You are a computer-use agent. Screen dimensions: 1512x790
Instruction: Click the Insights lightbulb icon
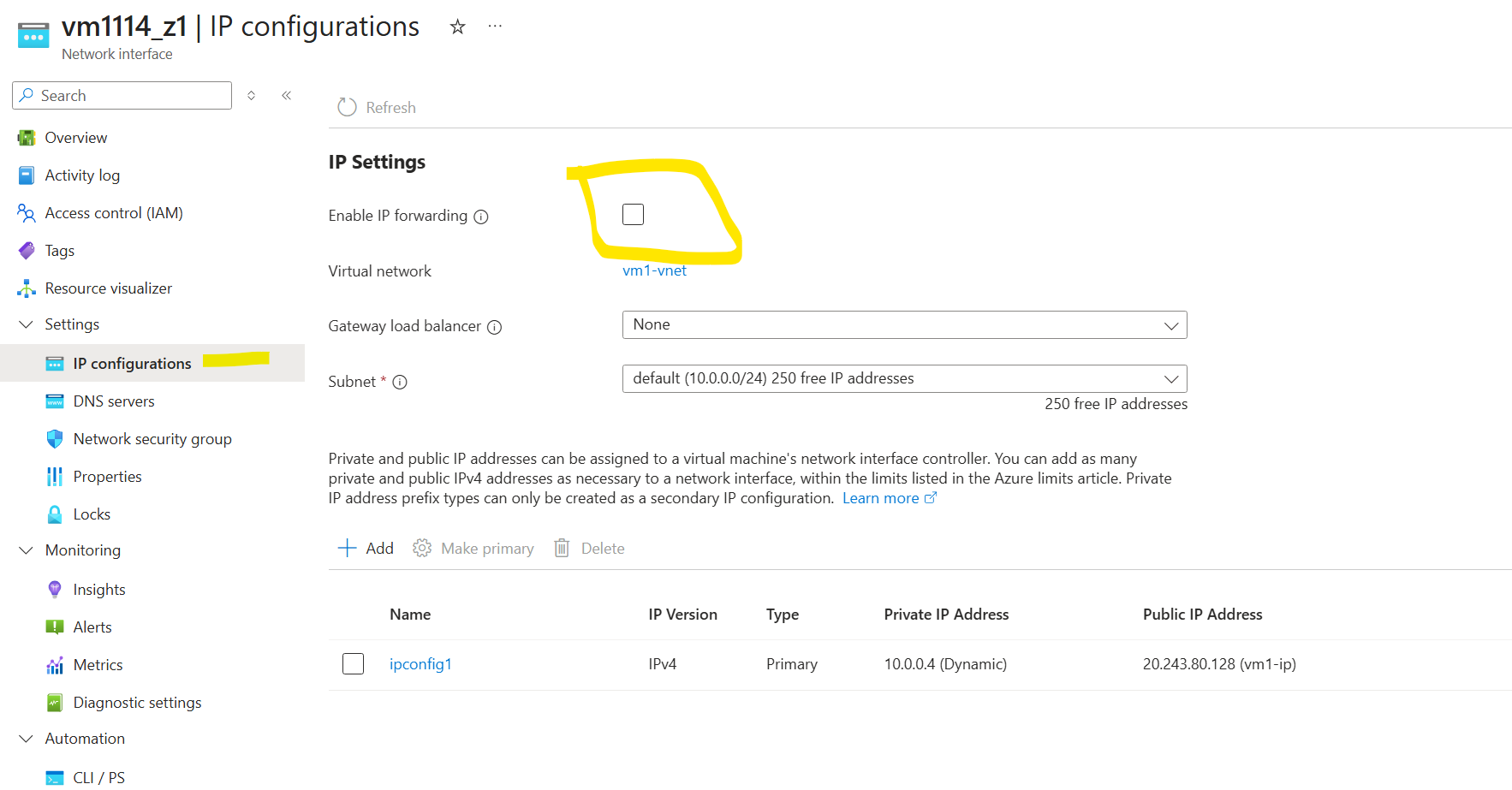click(x=55, y=590)
